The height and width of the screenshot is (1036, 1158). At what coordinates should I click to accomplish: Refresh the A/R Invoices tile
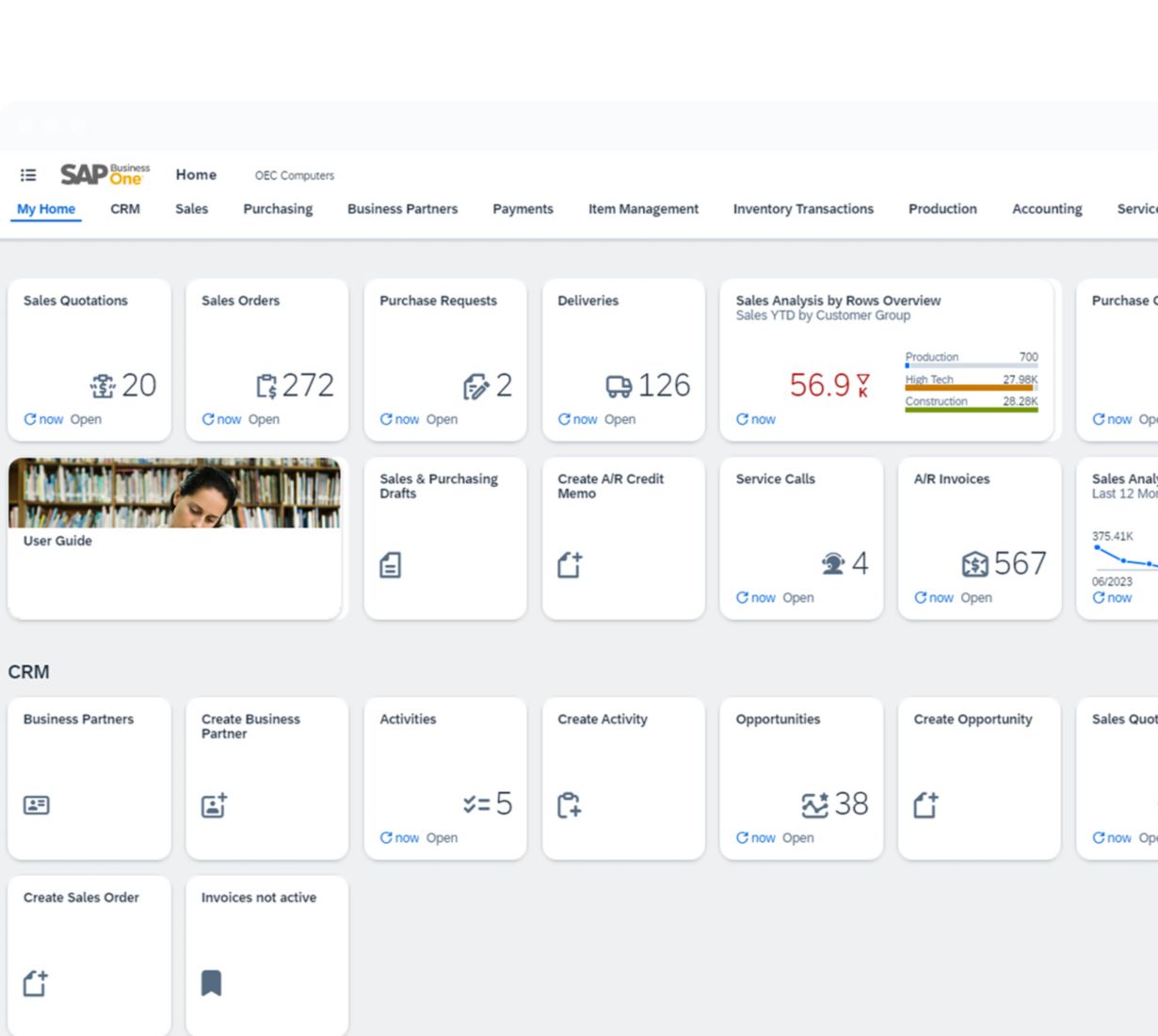[x=921, y=597]
